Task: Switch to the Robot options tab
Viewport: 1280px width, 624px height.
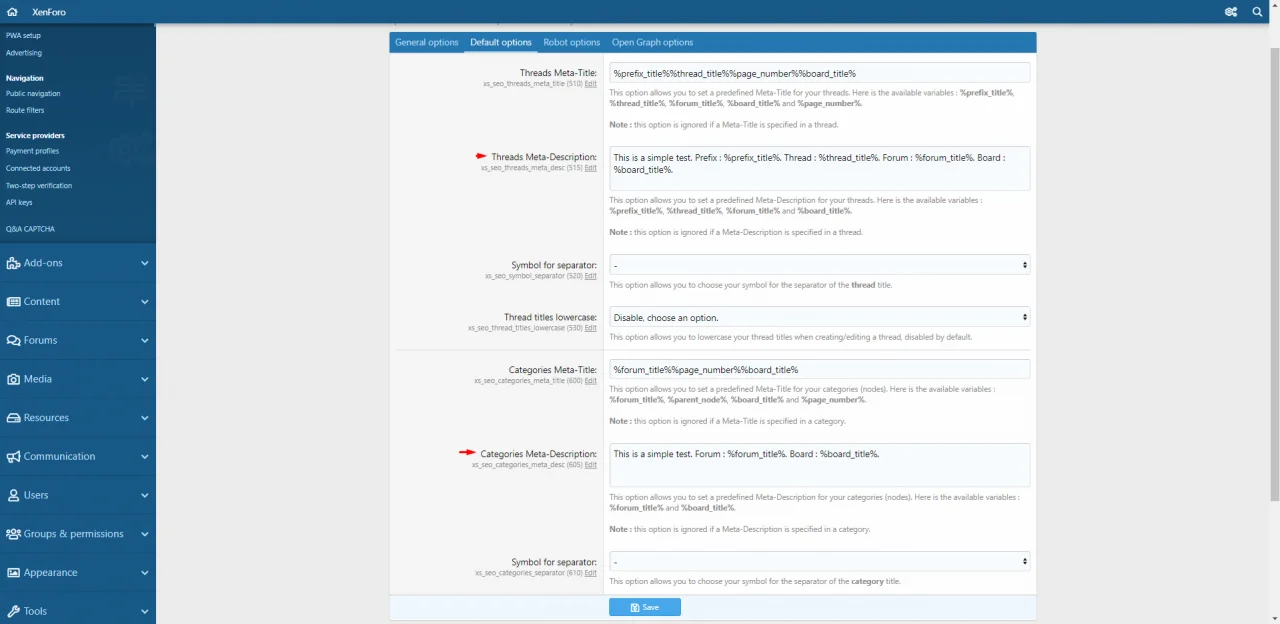Action: [x=571, y=42]
